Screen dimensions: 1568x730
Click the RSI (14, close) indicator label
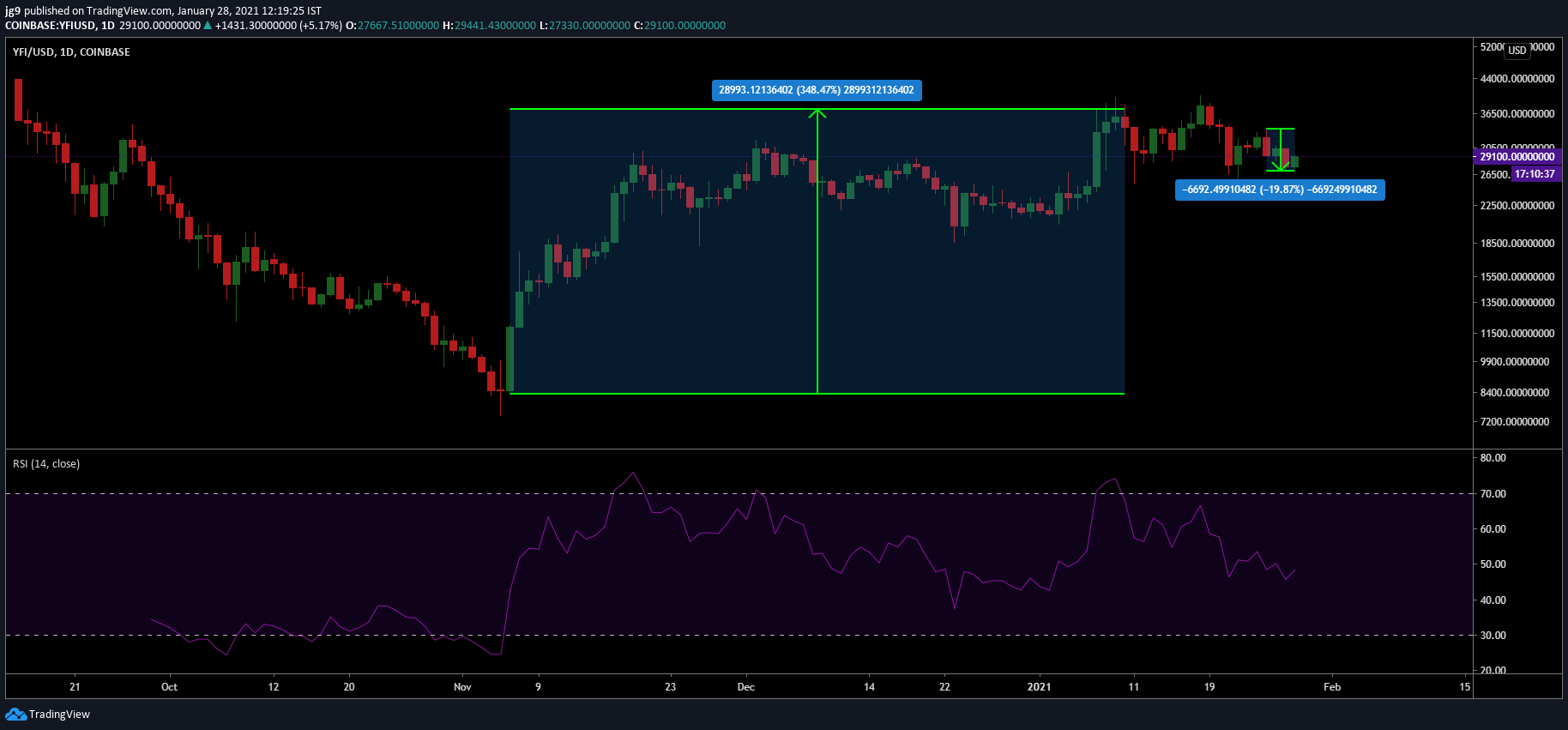pos(46,464)
